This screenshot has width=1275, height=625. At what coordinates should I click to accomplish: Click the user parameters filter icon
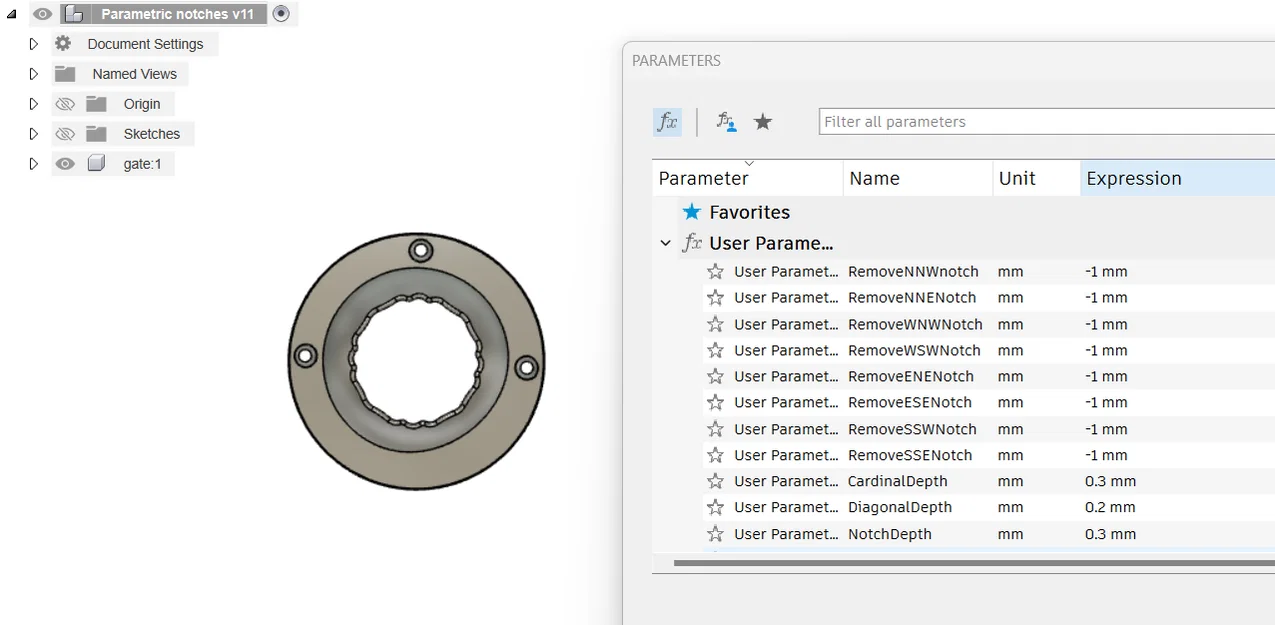[727, 122]
